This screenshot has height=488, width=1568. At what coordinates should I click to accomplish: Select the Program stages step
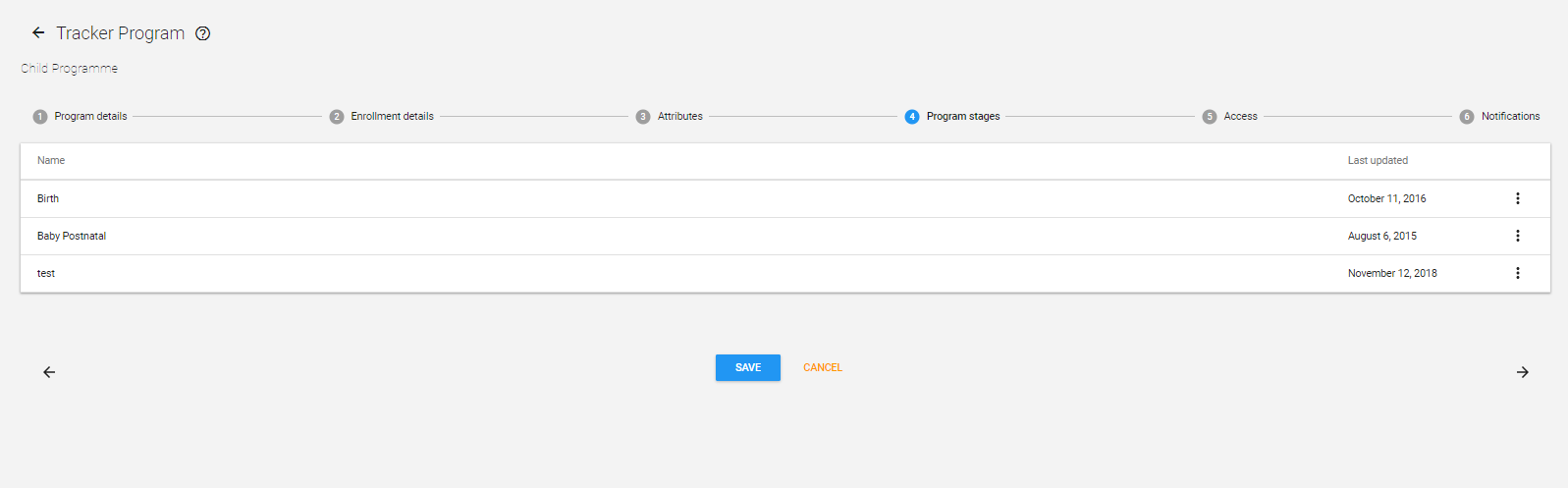pos(962,117)
